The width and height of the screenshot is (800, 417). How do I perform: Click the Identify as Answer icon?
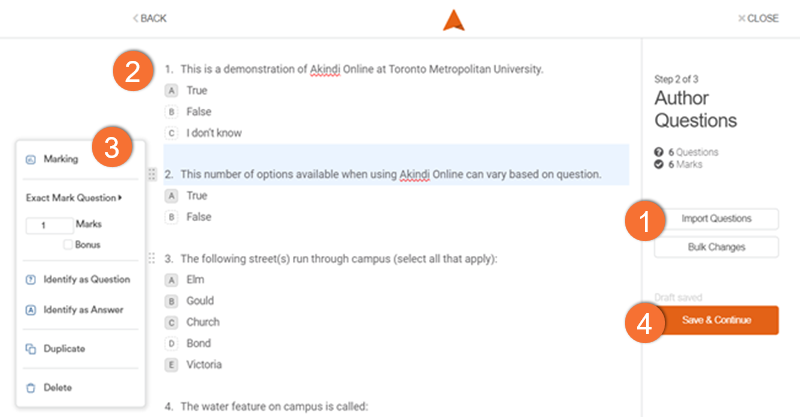(30, 310)
